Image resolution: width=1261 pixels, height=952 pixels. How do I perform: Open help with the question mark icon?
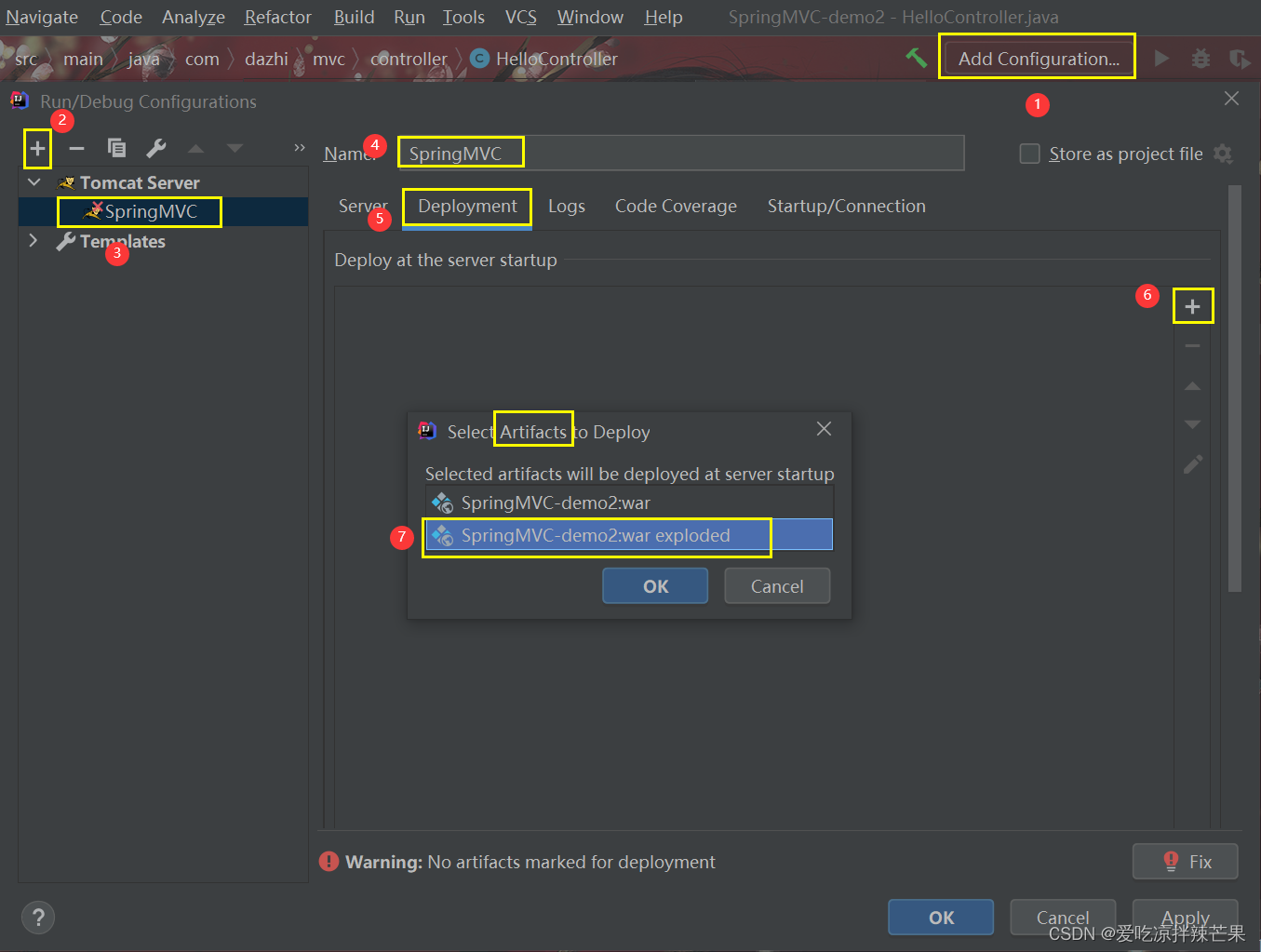coord(38,918)
